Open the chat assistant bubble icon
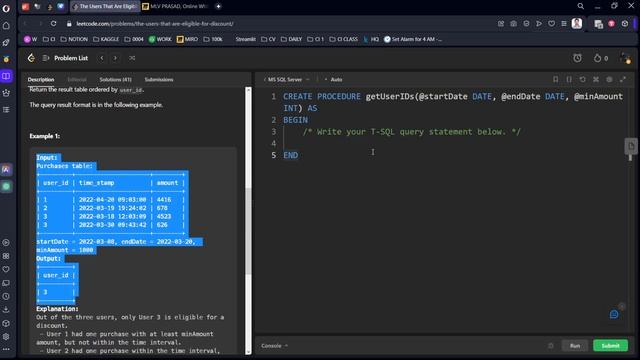The width and height of the screenshot is (640, 360). (x=614, y=314)
